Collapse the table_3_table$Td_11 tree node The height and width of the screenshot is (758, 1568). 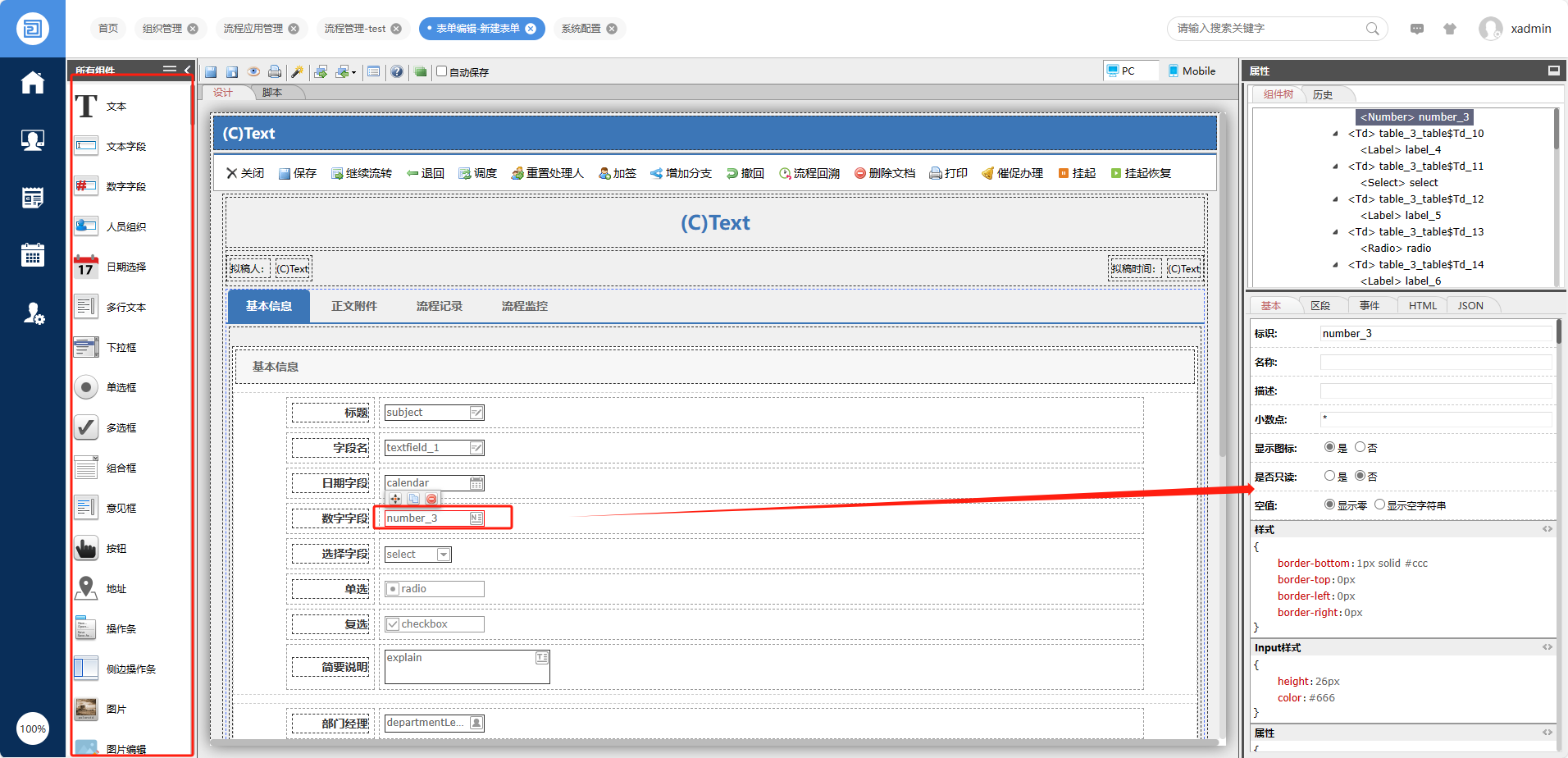point(1336,167)
